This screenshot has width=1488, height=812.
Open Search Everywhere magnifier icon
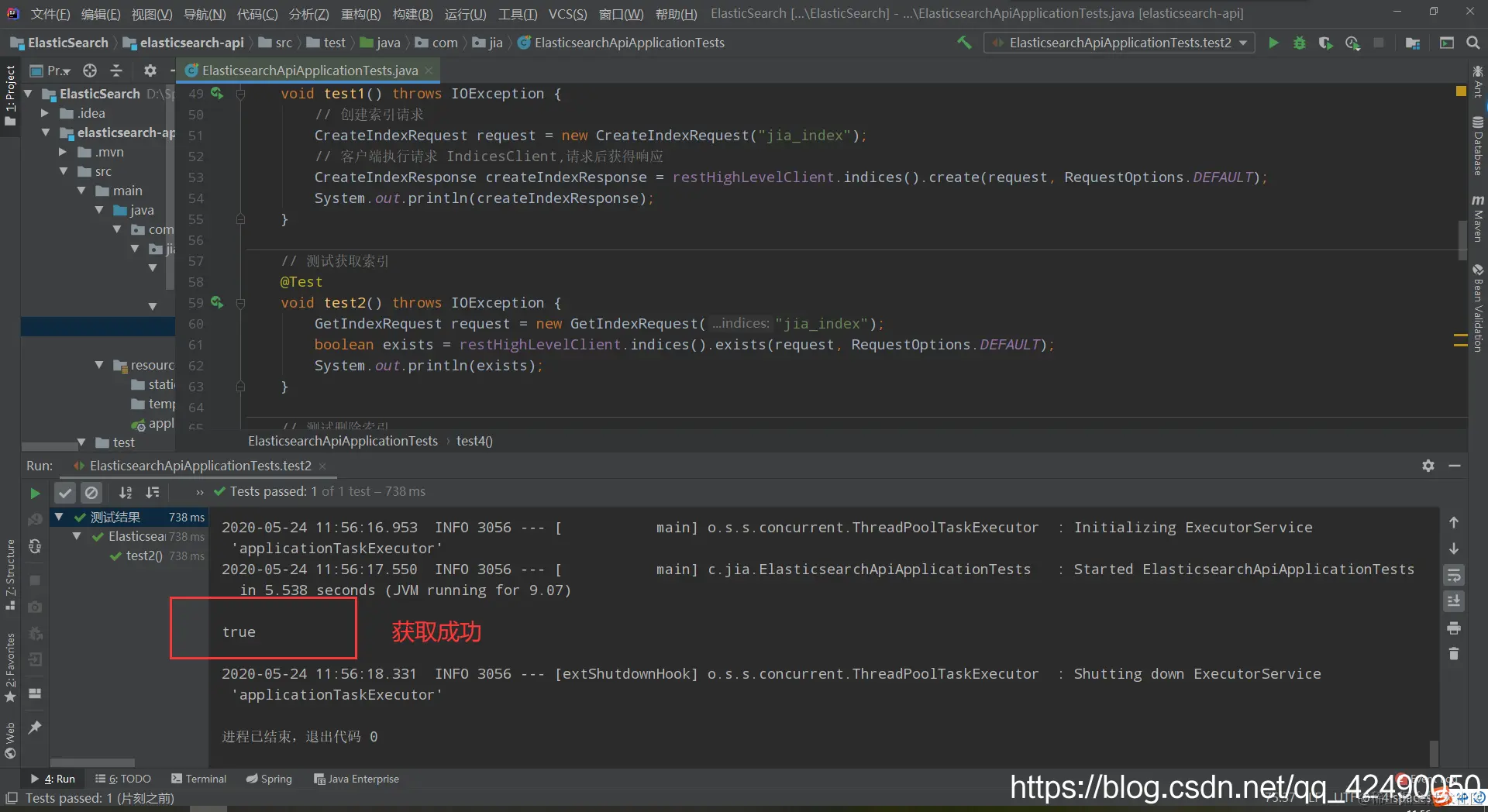point(1473,43)
